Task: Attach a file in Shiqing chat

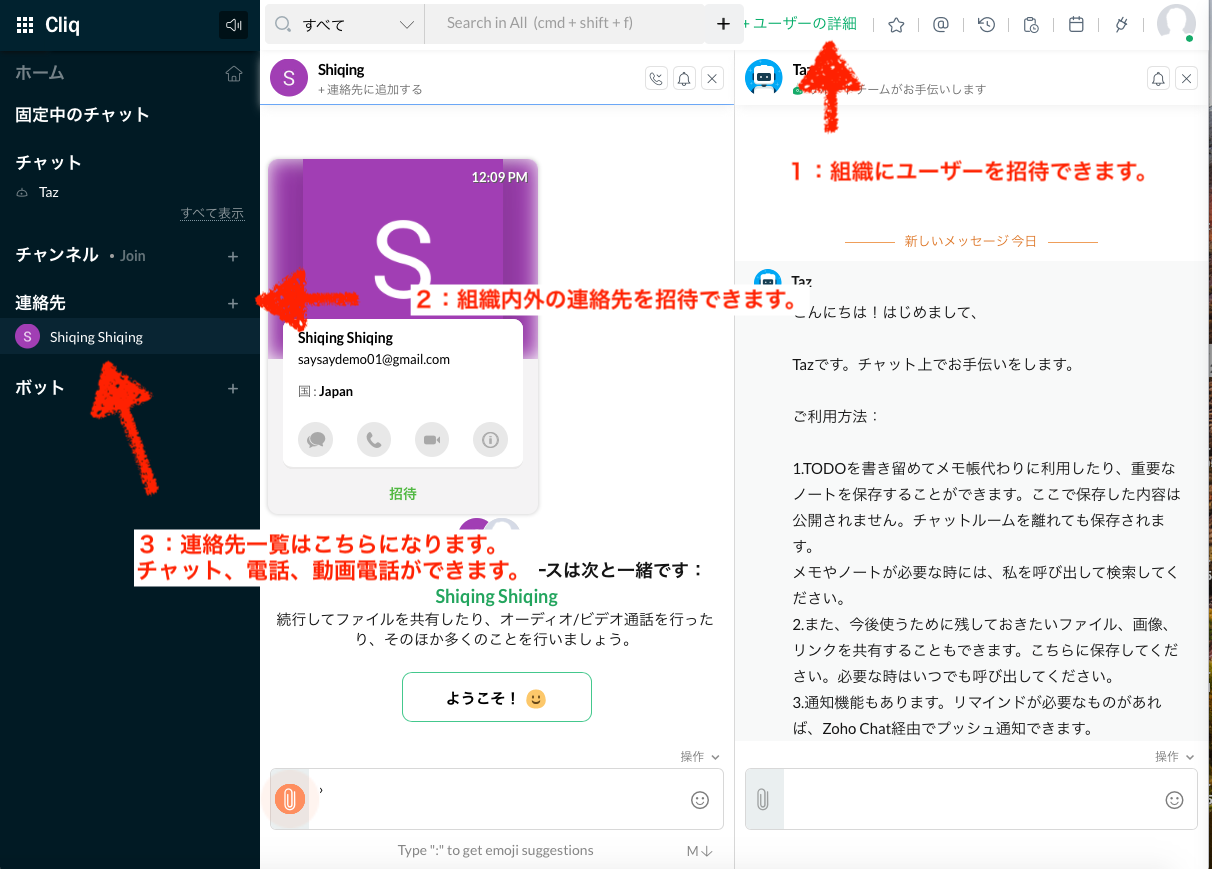Action: (290, 799)
